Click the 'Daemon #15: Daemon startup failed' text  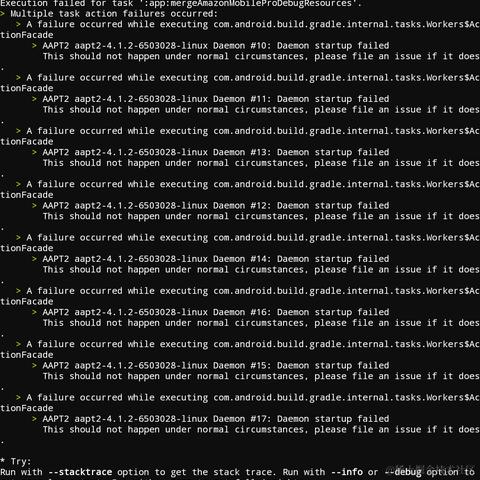click(x=301, y=366)
